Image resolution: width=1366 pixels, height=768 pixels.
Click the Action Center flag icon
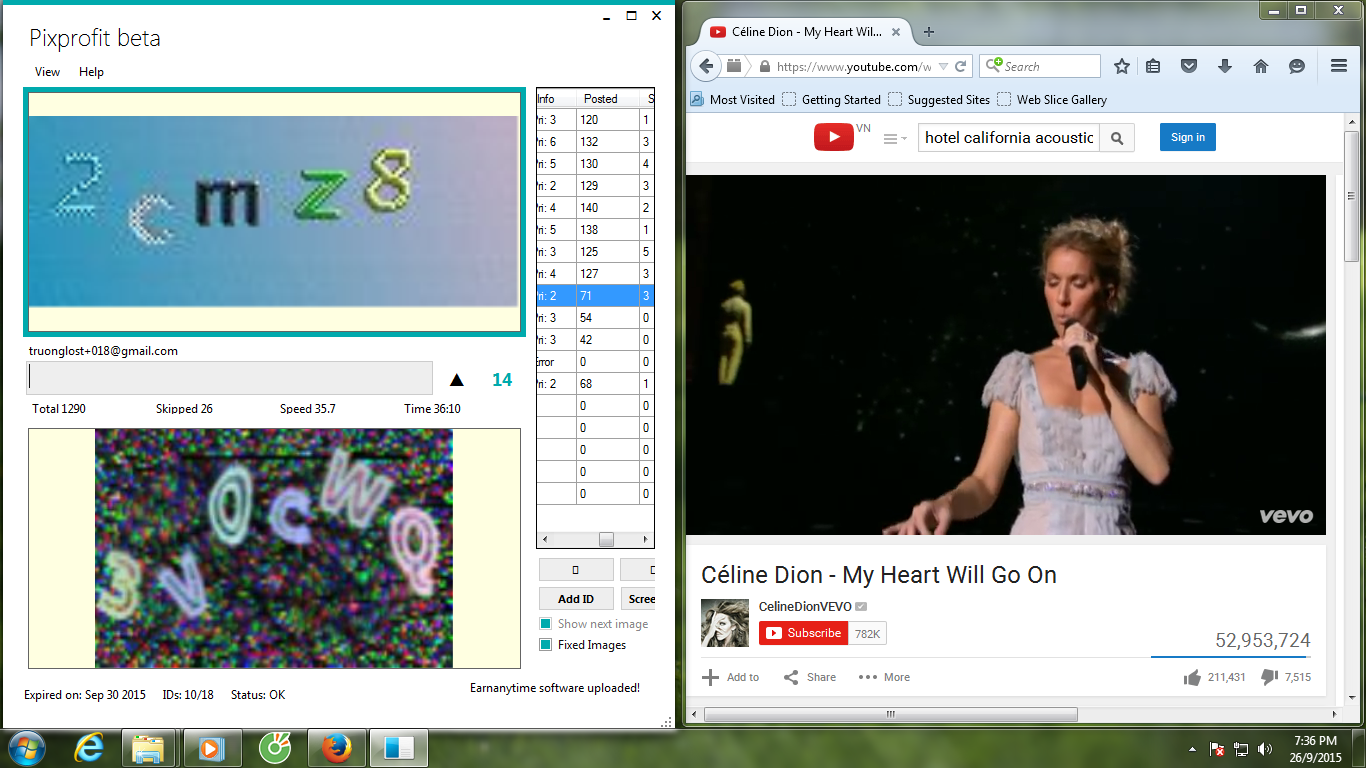point(1217,749)
